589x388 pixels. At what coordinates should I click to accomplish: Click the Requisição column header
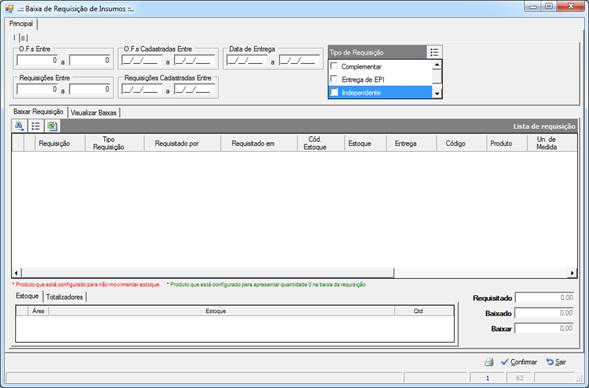[x=60, y=143]
